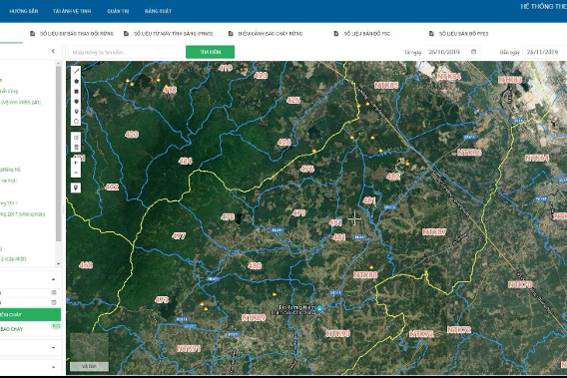Select the draw marker tool on the map
Viewport: 567px width, 378px height.
(x=76, y=111)
